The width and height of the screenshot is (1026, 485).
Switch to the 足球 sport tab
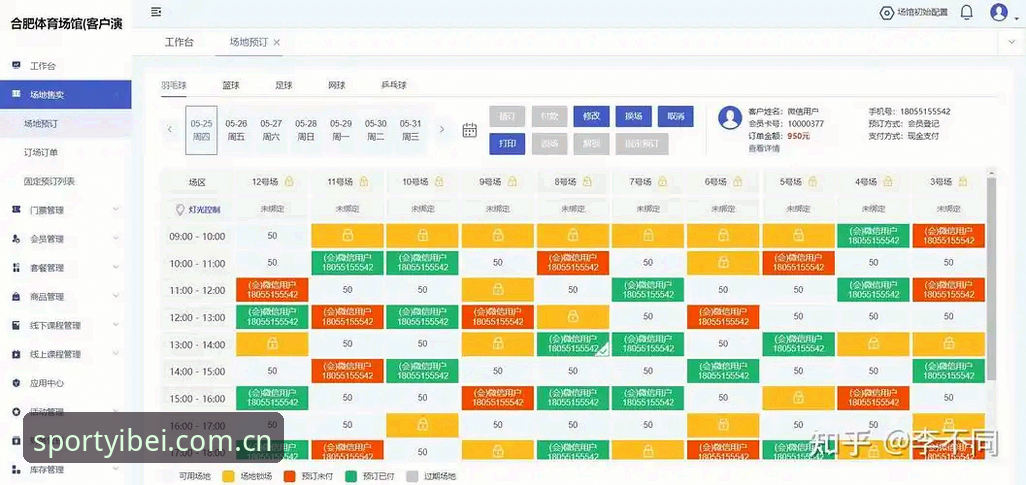click(283, 85)
